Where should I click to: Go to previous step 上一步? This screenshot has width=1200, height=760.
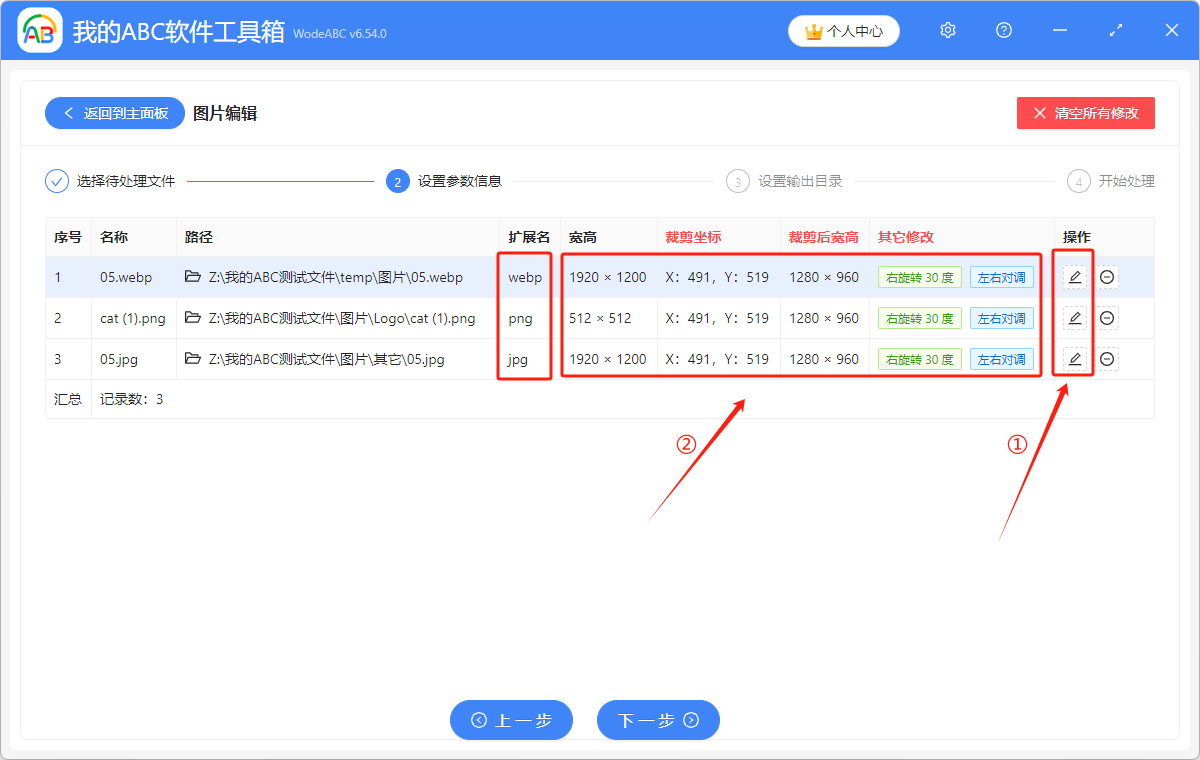tap(511, 720)
